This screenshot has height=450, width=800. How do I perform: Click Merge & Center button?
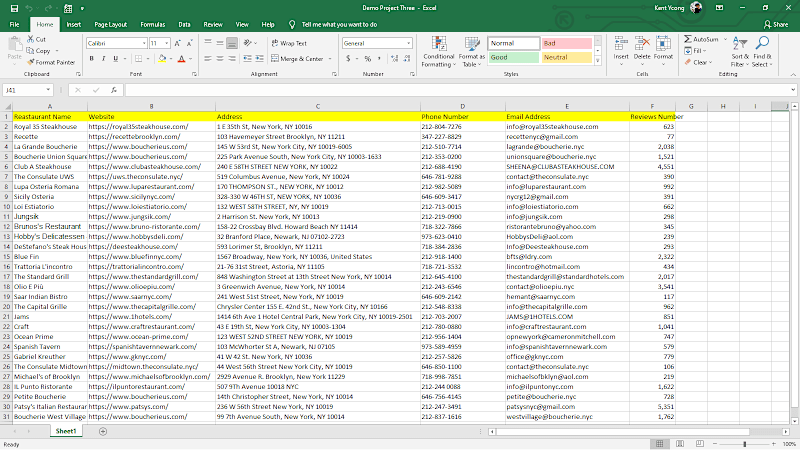point(297,59)
